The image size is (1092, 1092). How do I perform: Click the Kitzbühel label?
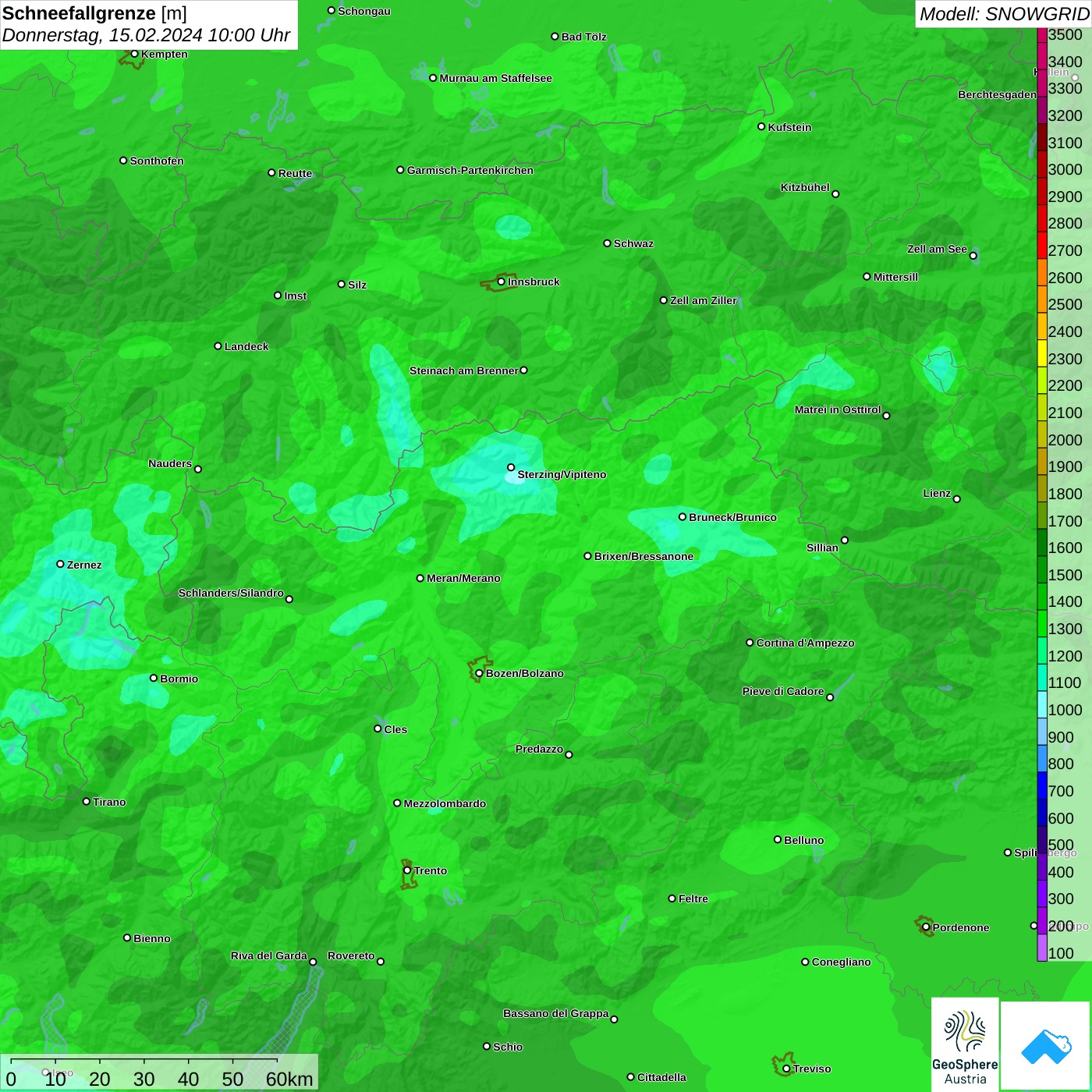[805, 187]
